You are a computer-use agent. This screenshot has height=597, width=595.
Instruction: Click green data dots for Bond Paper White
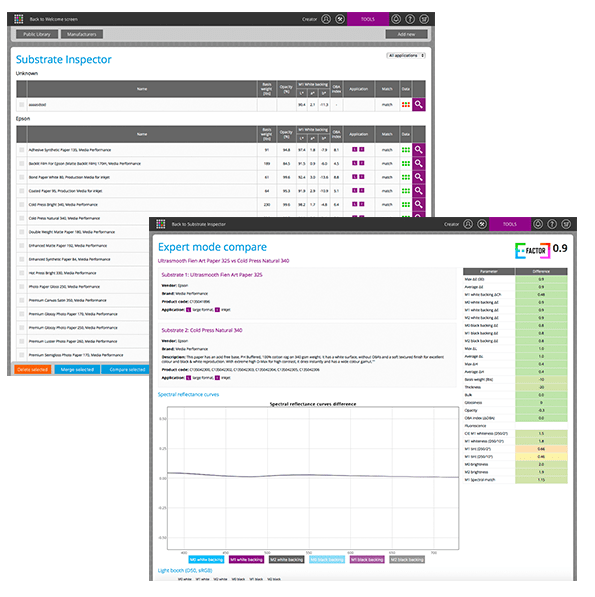point(406,177)
